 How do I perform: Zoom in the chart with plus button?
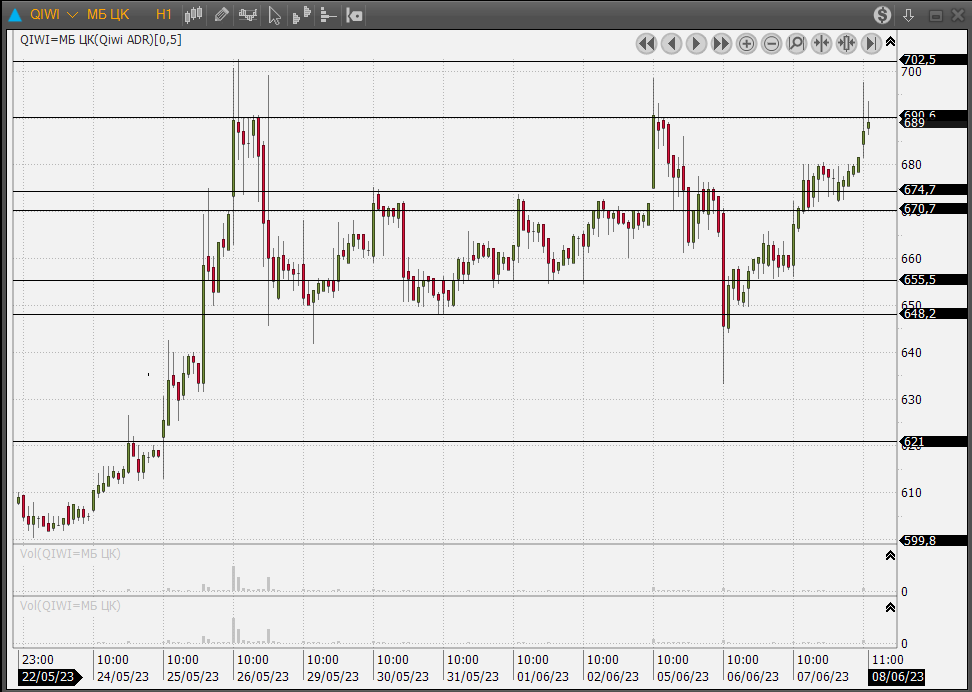pos(747,43)
